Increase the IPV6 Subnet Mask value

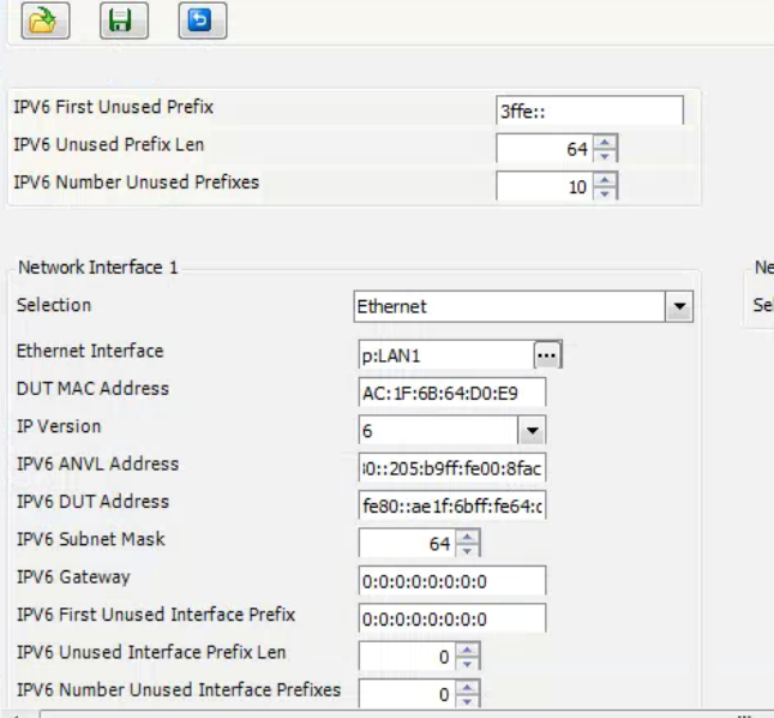pyautogui.click(x=465, y=536)
